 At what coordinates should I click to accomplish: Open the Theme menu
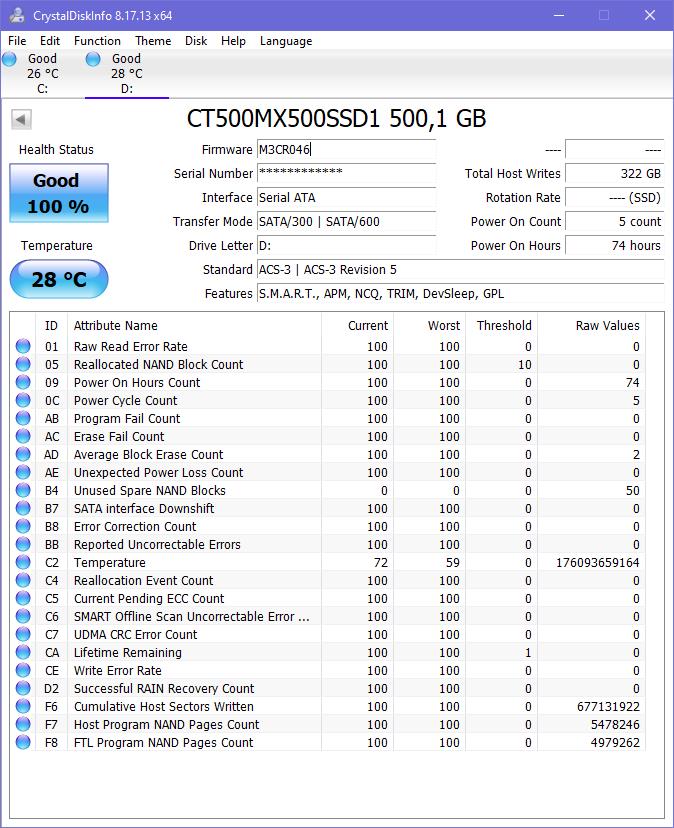pos(153,41)
